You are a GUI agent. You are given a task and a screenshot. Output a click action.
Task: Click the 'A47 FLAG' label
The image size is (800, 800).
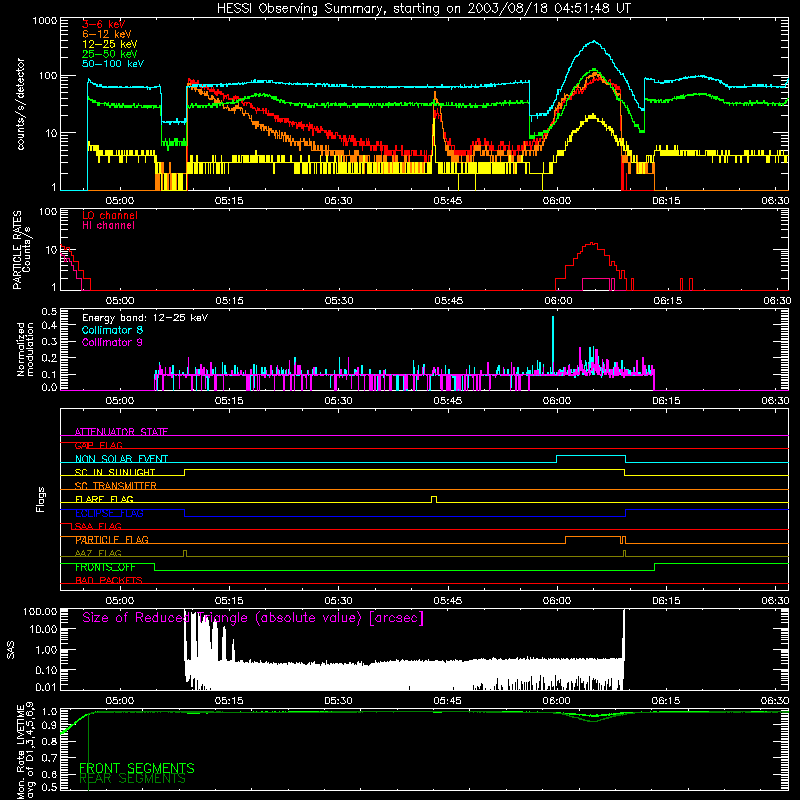[x=98, y=553]
